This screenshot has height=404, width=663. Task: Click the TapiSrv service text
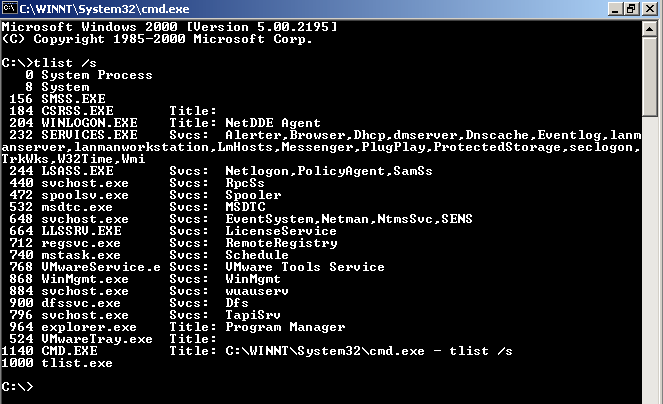click(253, 315)
